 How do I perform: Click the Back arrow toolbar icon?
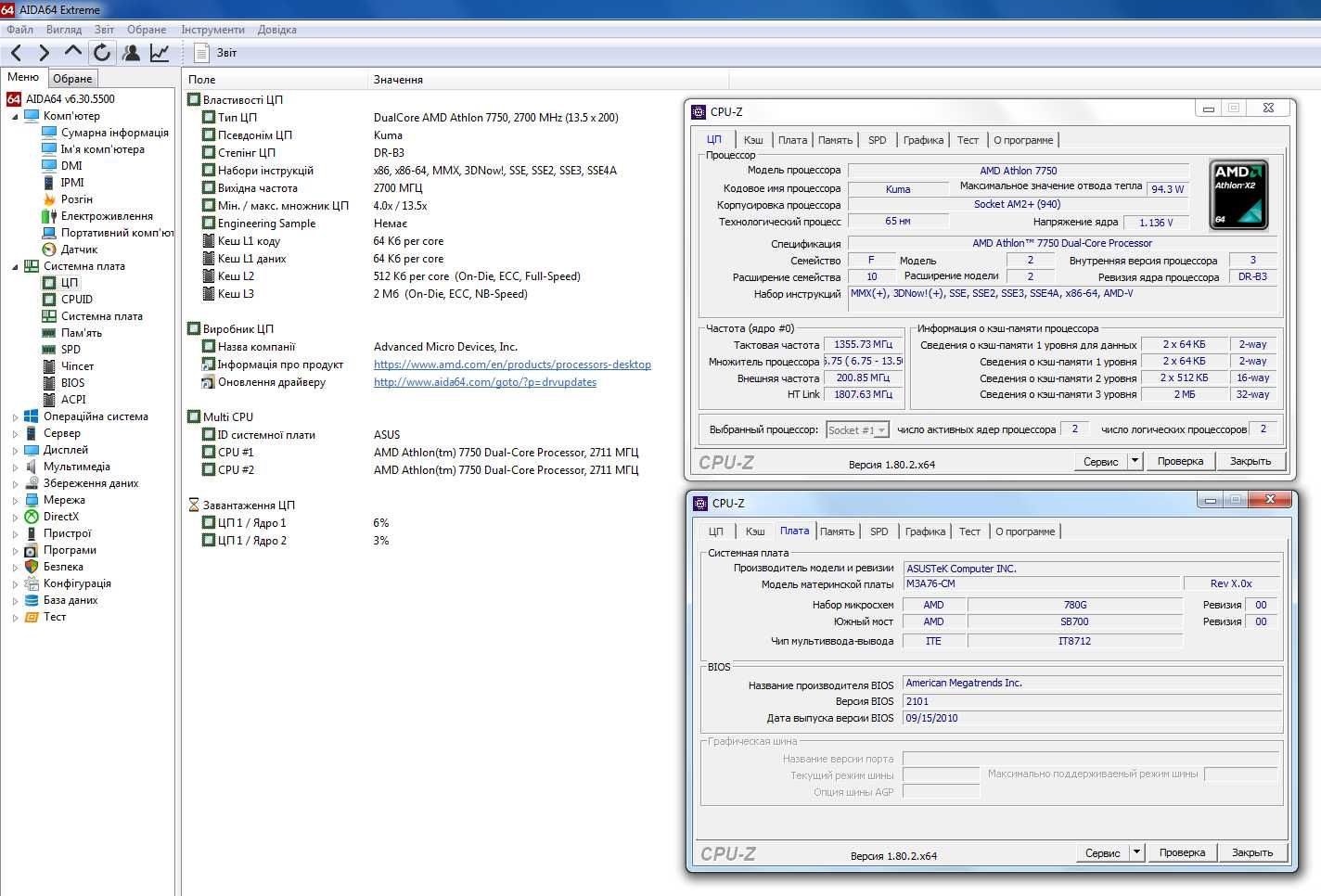pyautogui.click(x=16, y=53)
